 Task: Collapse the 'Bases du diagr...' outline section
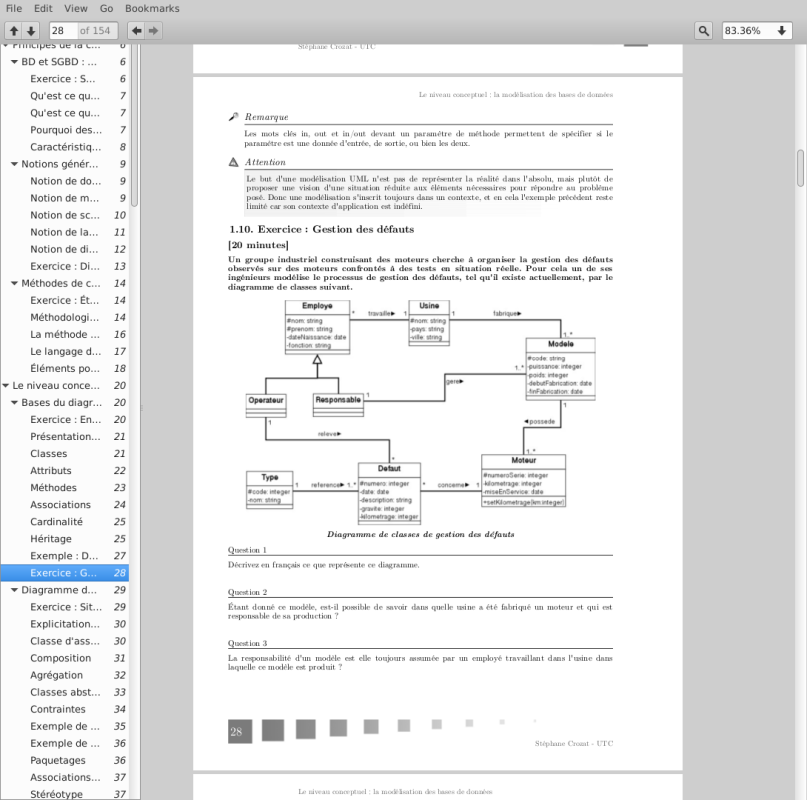14,403
